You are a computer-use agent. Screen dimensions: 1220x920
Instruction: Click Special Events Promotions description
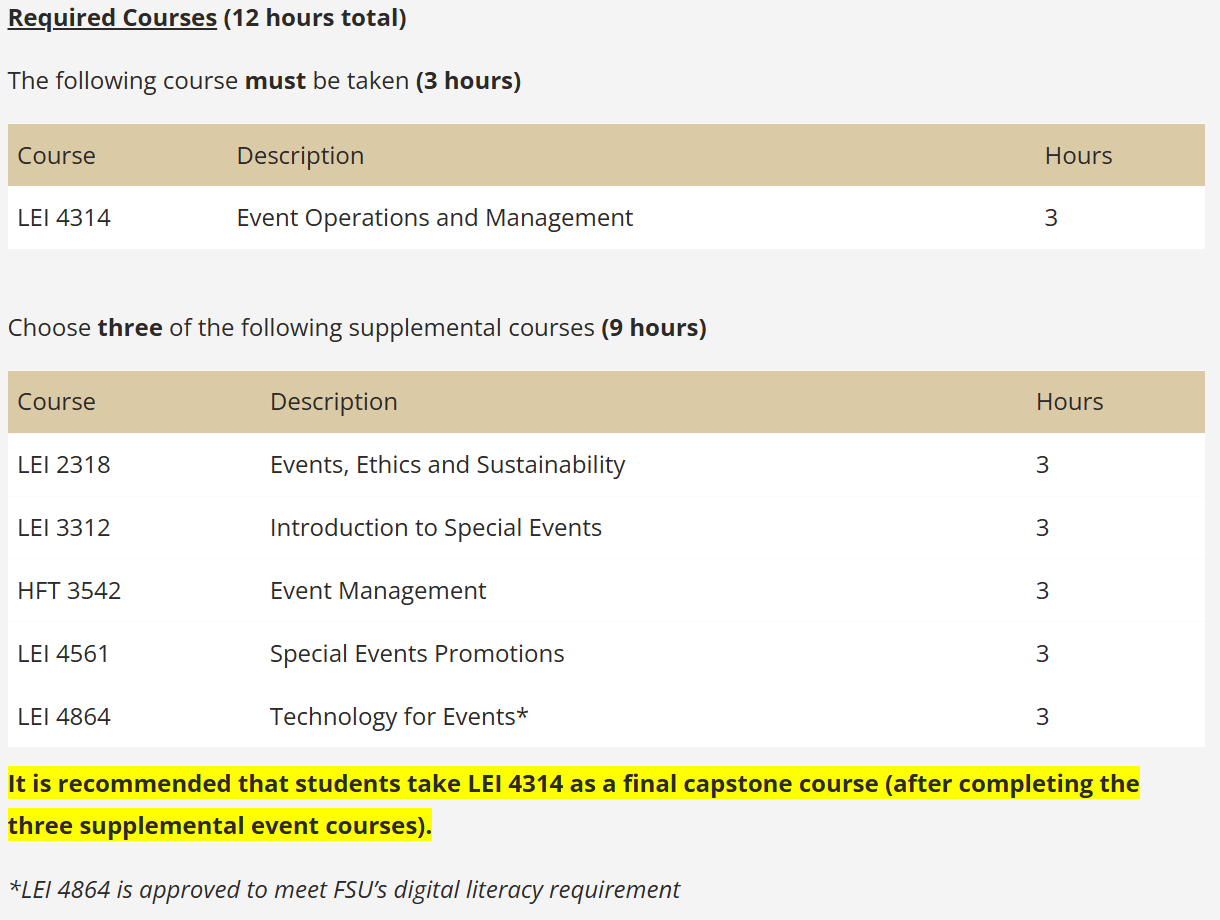[x=416, y=654]
